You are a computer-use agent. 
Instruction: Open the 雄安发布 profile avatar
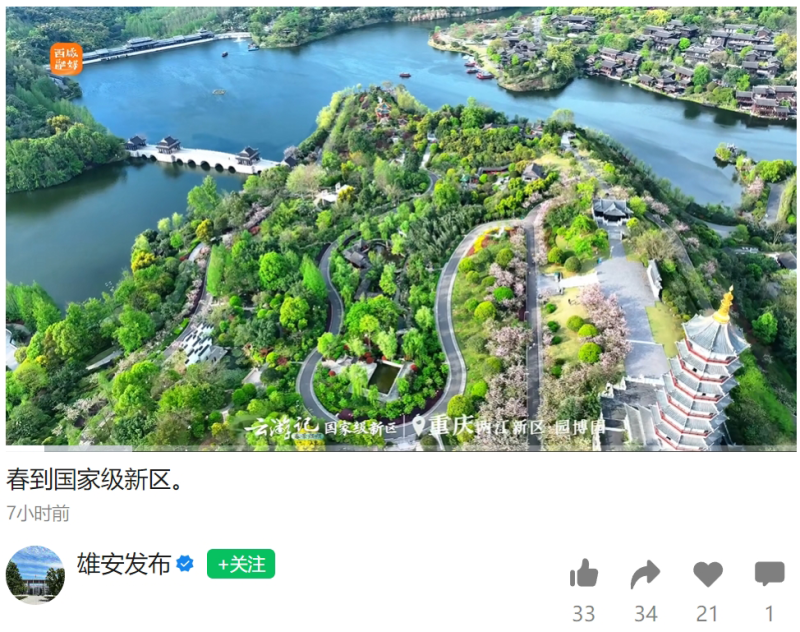[35, 575]
